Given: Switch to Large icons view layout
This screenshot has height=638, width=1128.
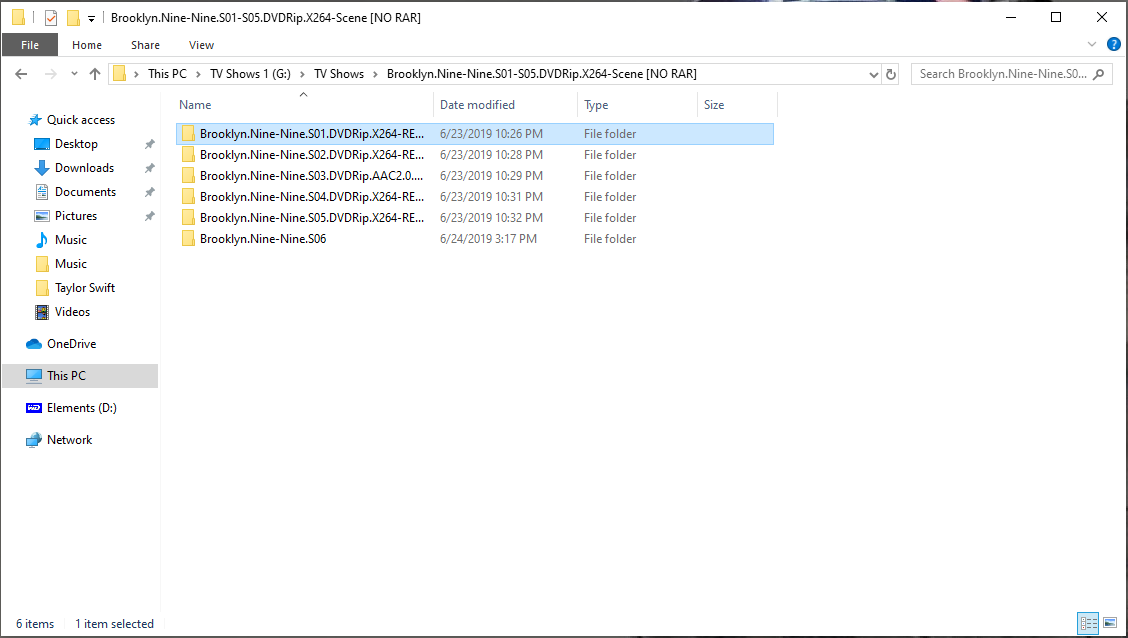Looking at the screenshot, I should click(1110, 623).
